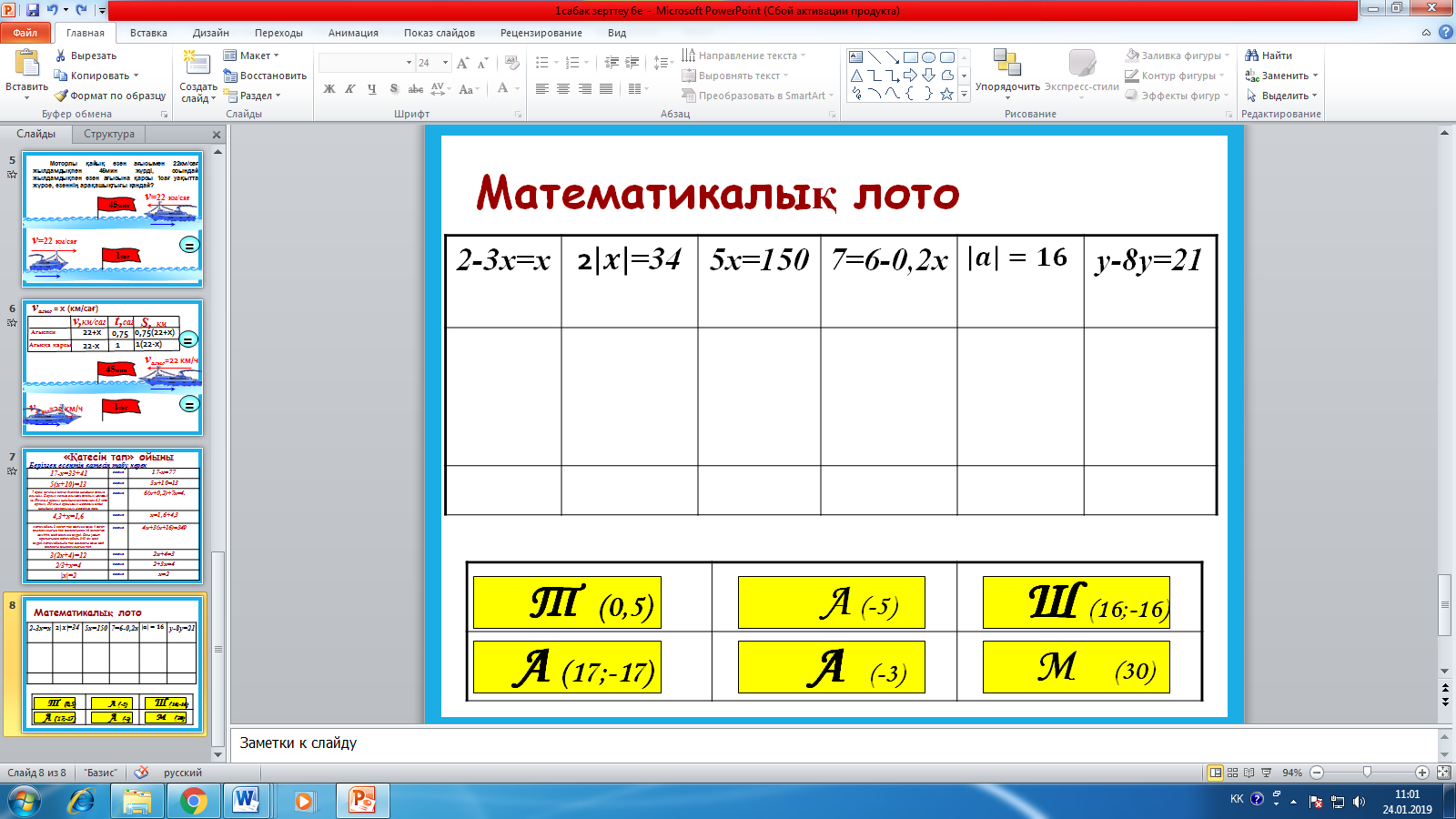Open Microsoft Word from the taskbar
The width and height of the screenshot is (1456, 819).
[247, 801]
